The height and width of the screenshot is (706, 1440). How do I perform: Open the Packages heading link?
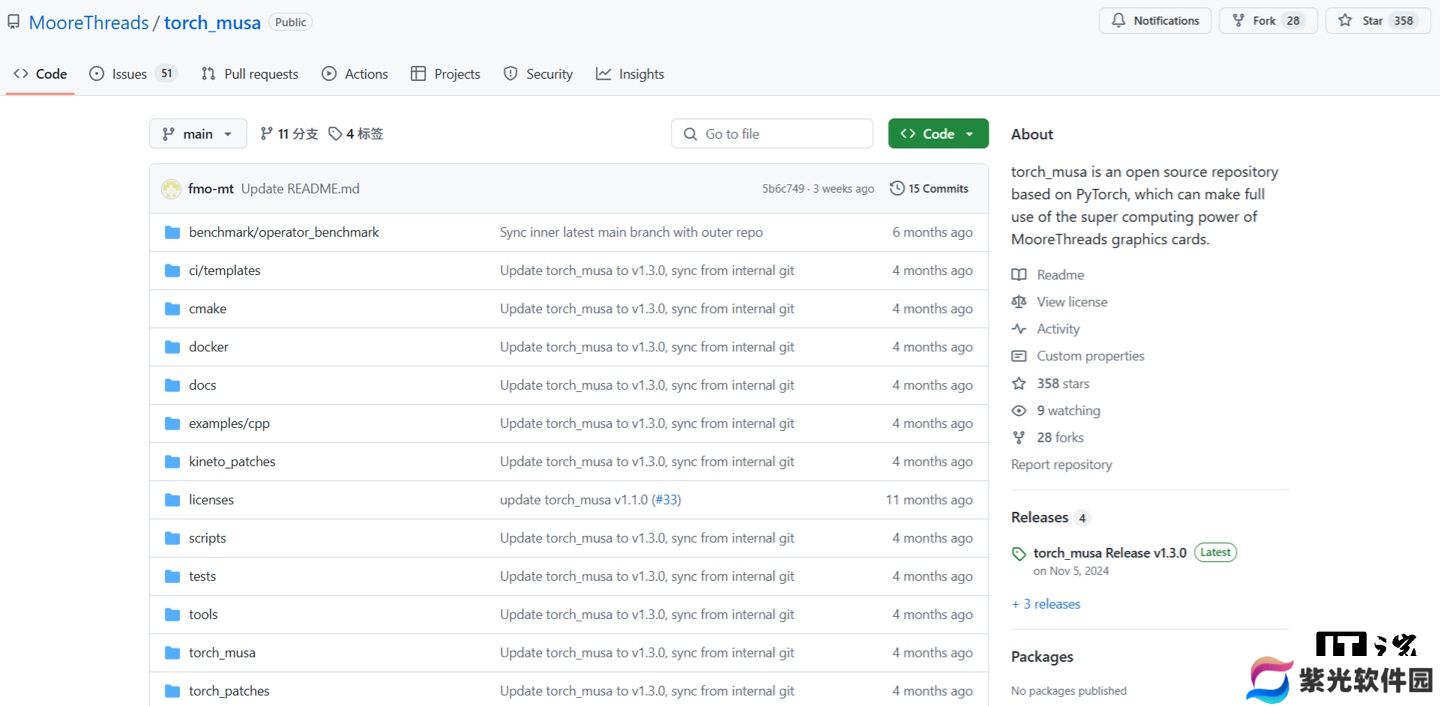[x=1042, y=657]
